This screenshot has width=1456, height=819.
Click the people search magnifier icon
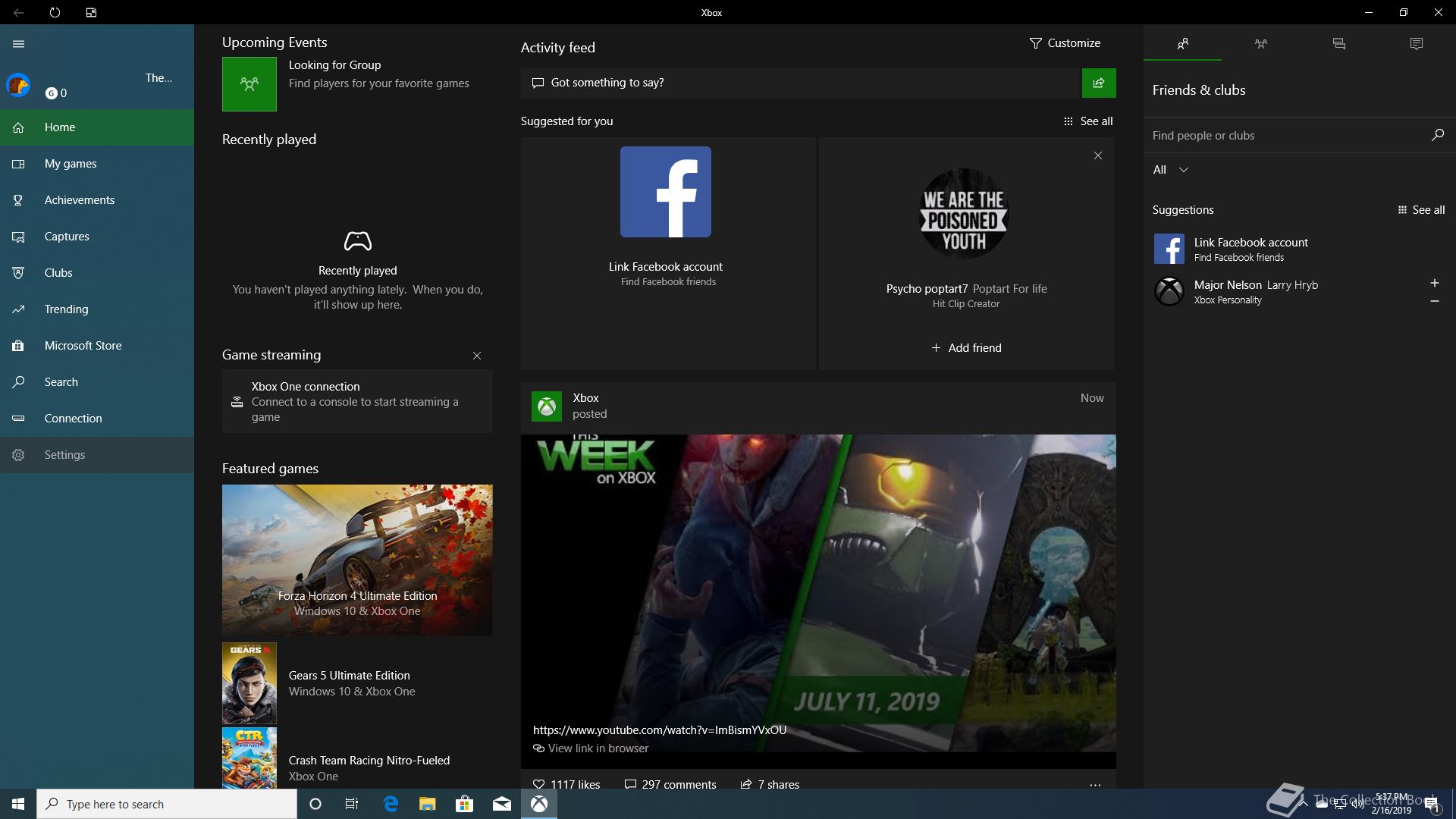(x=1438, y=135)
